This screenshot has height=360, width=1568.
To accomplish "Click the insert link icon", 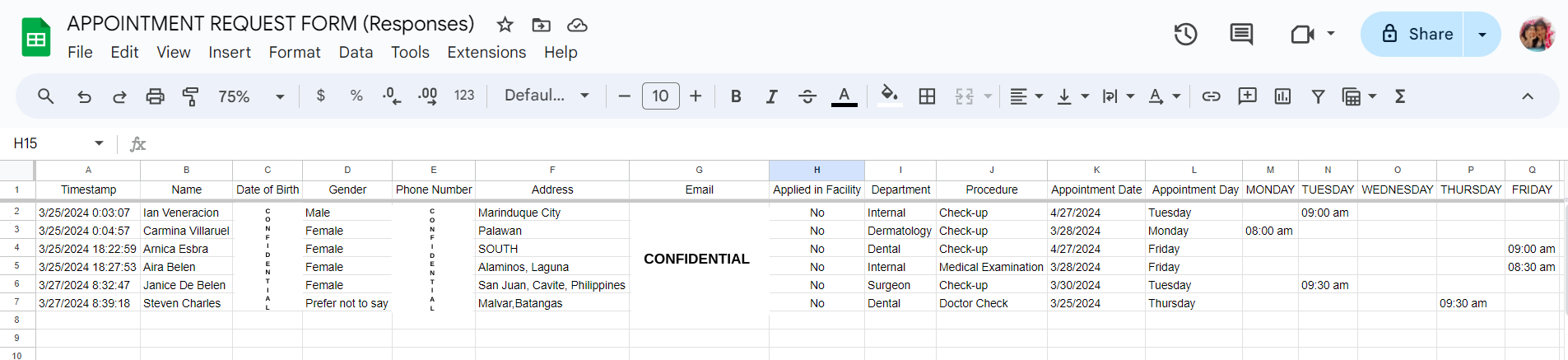I will click(x=1211, y=96).
